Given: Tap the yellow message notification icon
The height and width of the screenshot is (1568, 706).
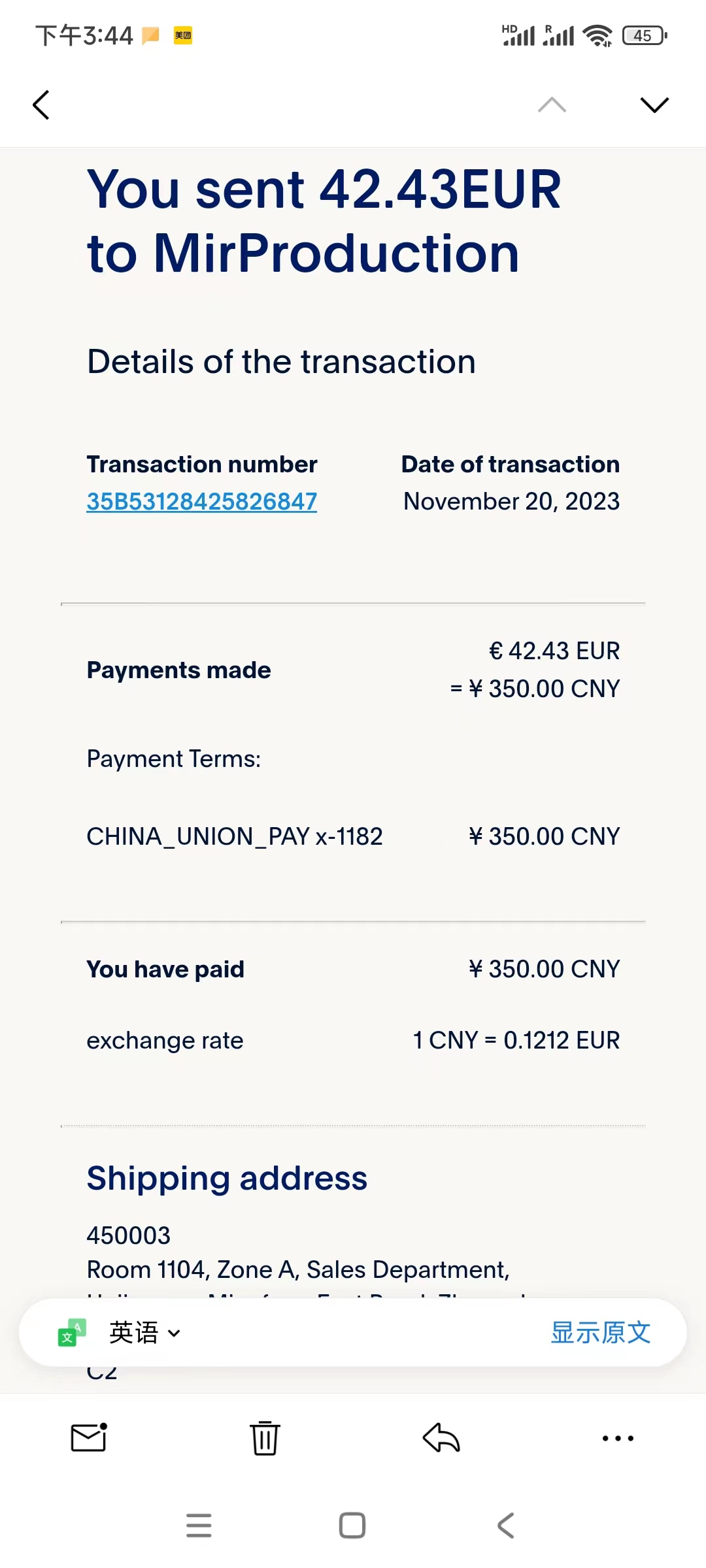Looking at the screenshot, I should (x=151, y=35).
